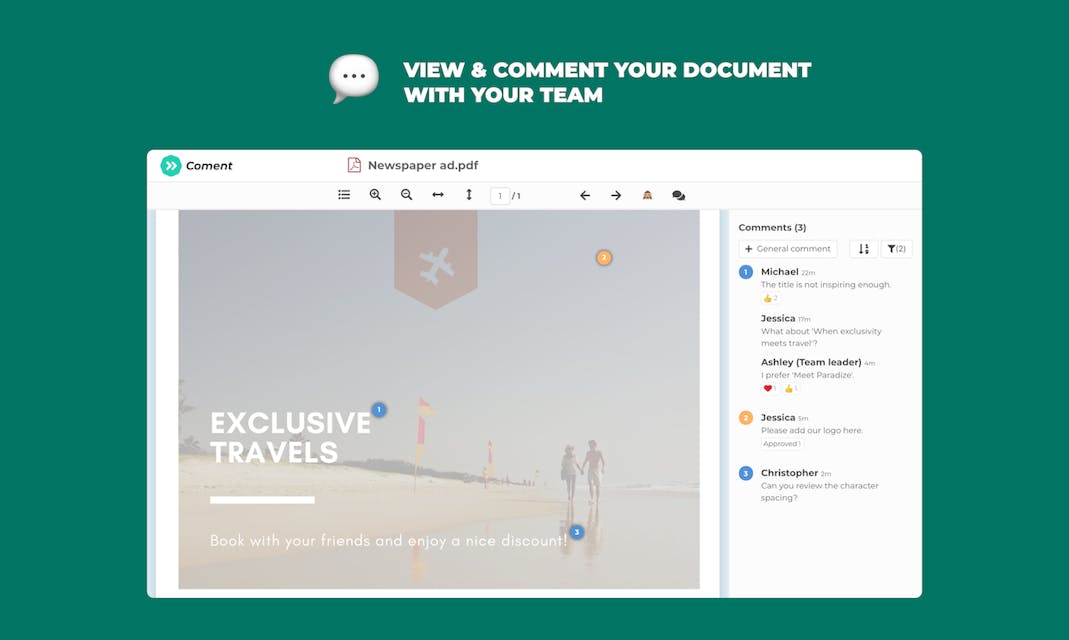Viewport: 1069px width, 640px height.
Task: Toggle thumbs-up reaction on Michael's comment
Action: [770, 299]
